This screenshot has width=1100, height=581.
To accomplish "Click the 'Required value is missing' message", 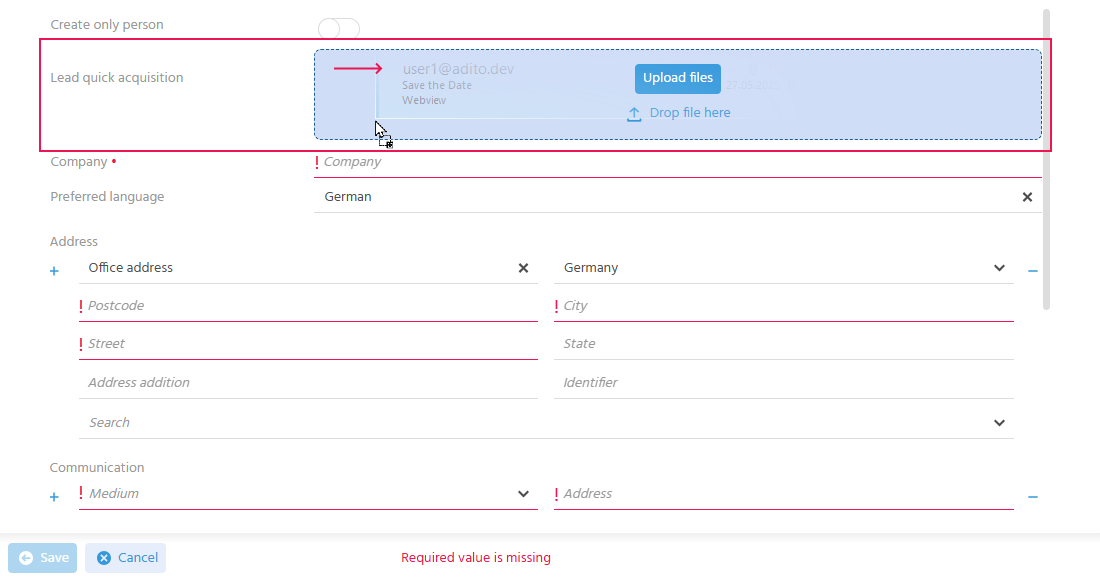I will [476, 558].
